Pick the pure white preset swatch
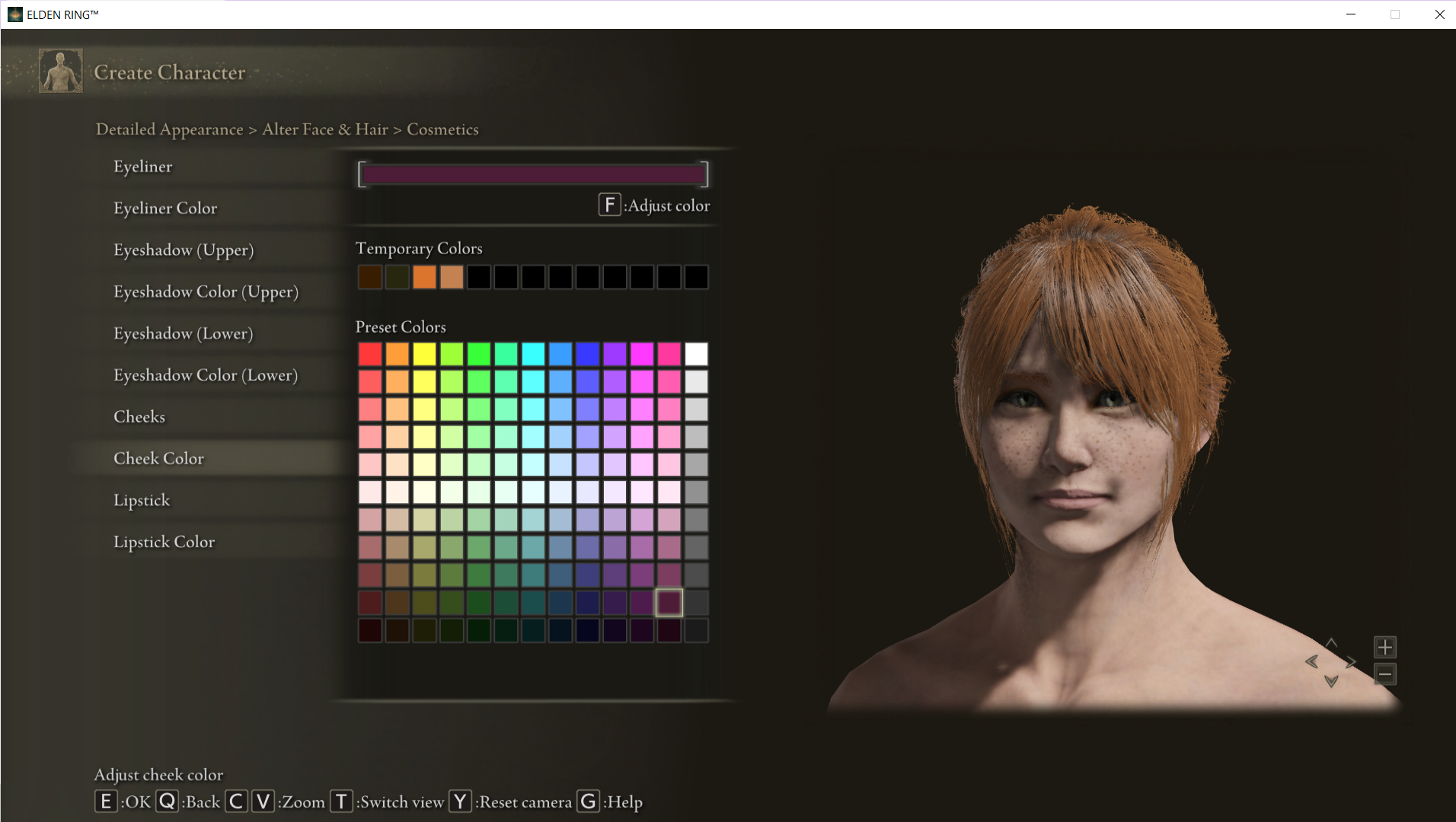 coord(696,354)
